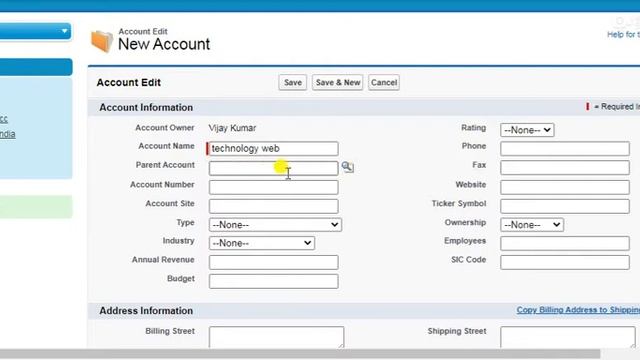Open the Type dropdown
The height and width of the screenshot is (360, 640).
click(275, 224)
